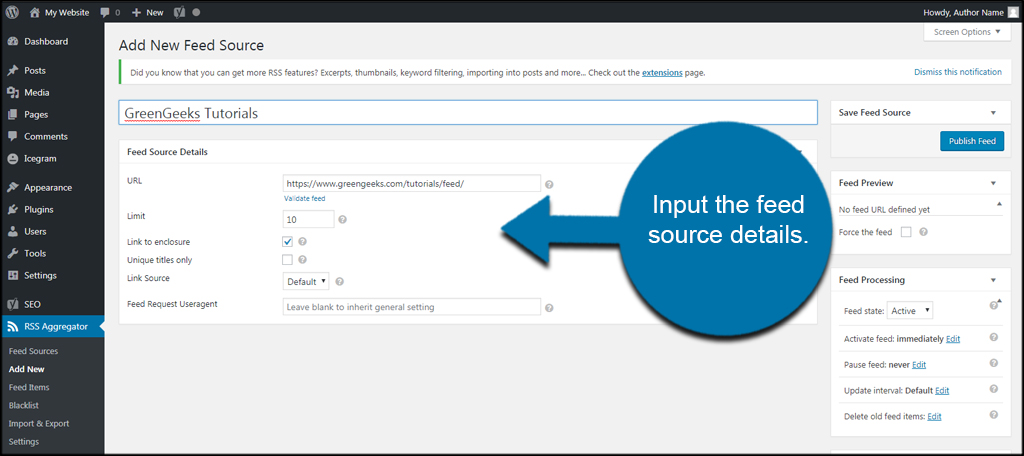
Task: Click the feed title field GreenGeeks Tutorials
Action: pos(468,112)
